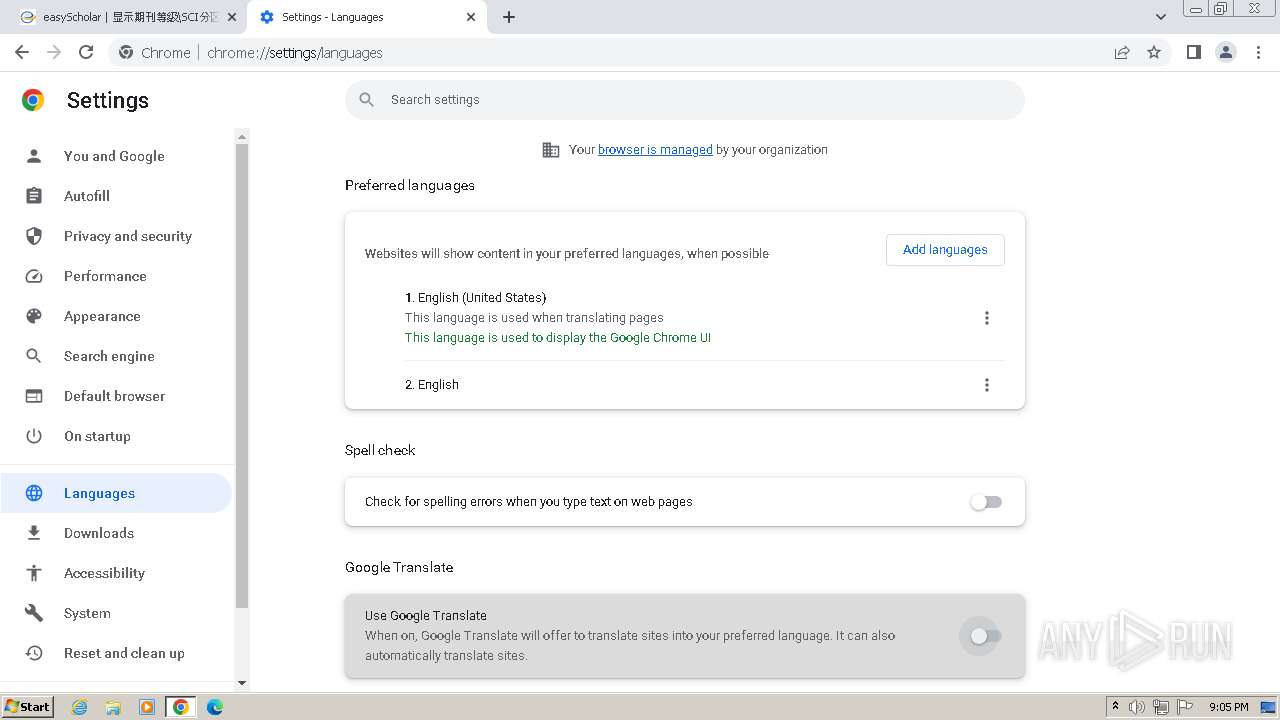The height and width of the screenshot is (720, 1280).
Task: Open You and Google settings
Action: (114, 156)
